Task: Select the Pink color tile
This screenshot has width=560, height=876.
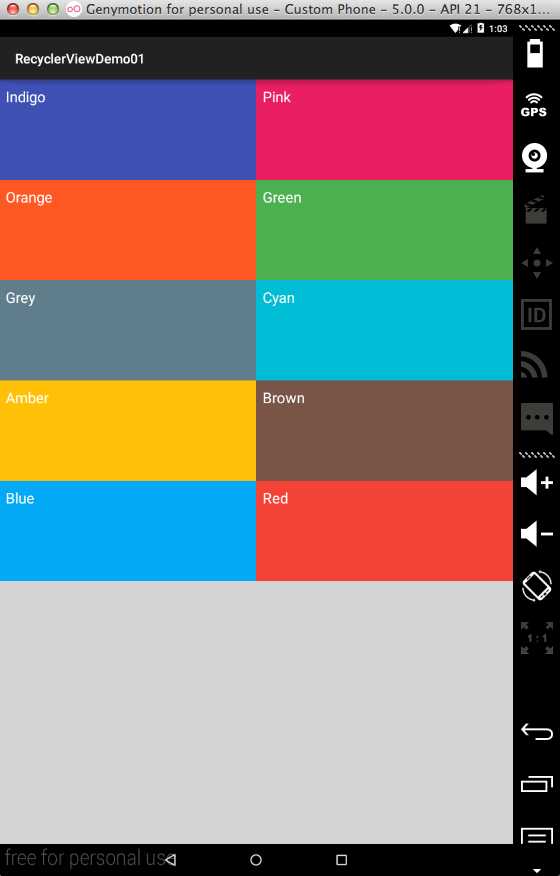Action: click(385, 130)
